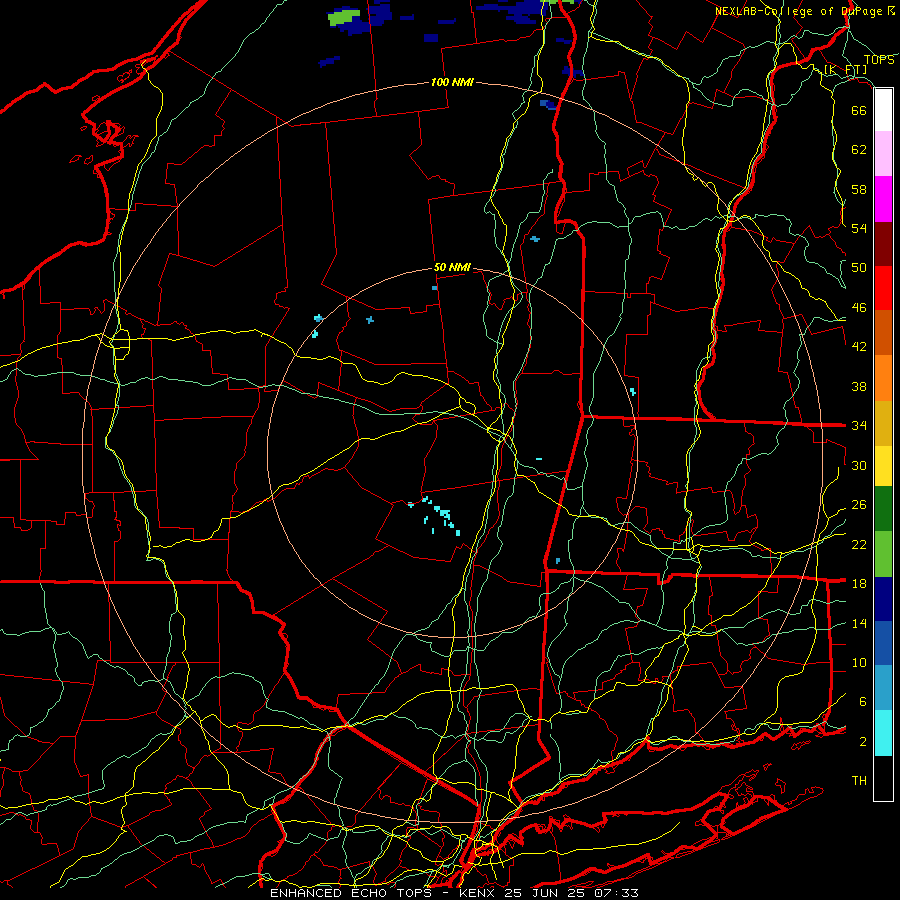900x900 pixels.
Task: Click the cyan swatch next to the 2 label
Action: pos(883,733)
